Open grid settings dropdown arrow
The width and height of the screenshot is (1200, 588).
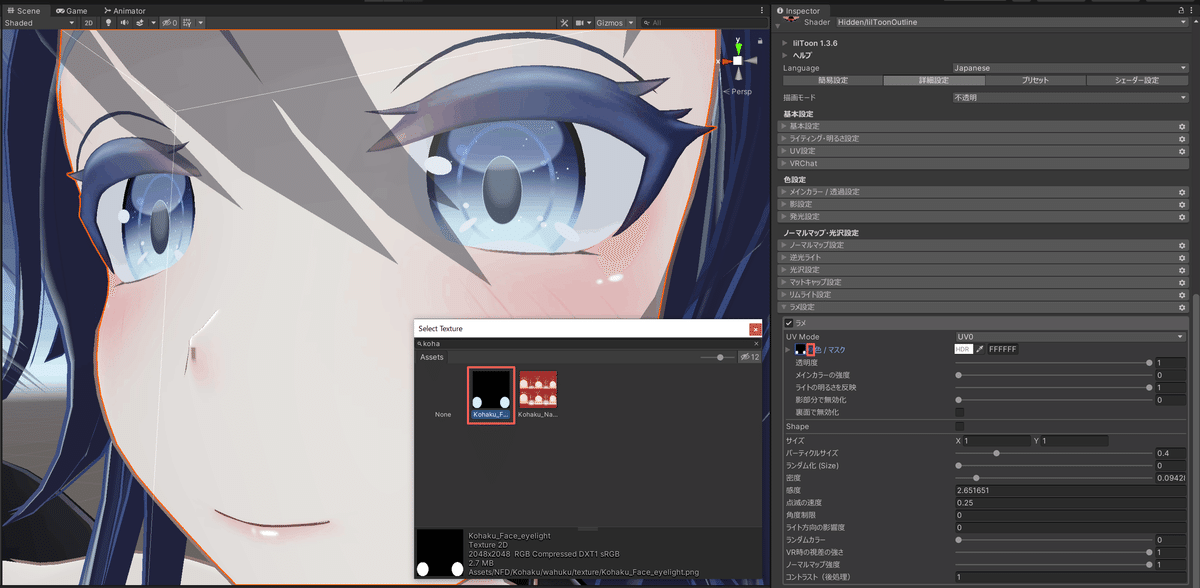tap(200, 22)
